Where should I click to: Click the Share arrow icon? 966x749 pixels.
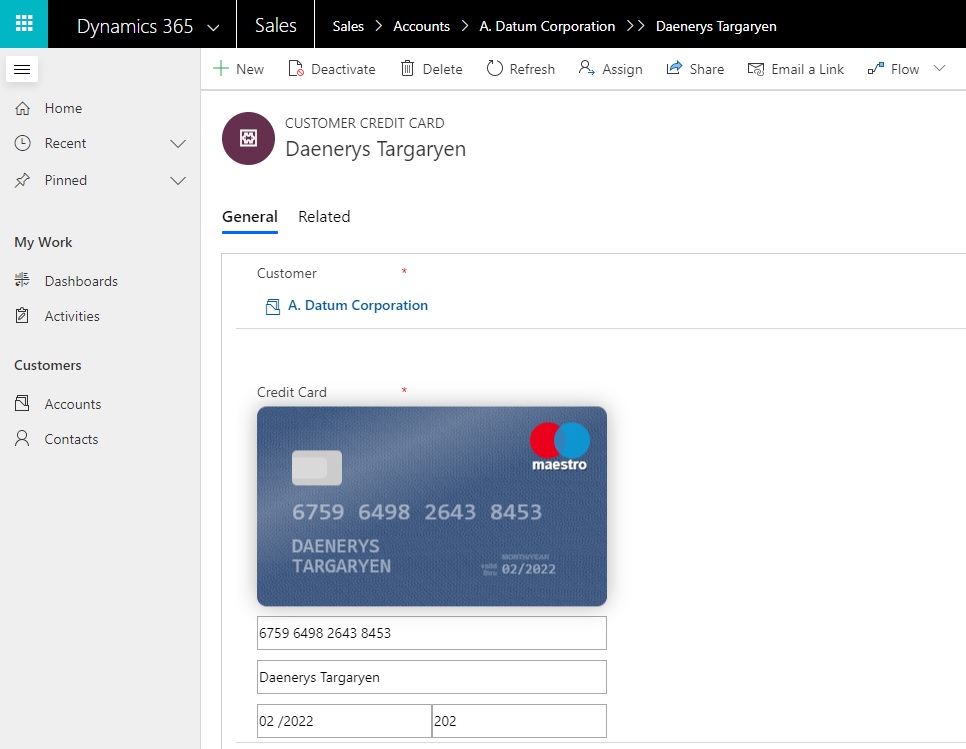(x=674, y=68)
